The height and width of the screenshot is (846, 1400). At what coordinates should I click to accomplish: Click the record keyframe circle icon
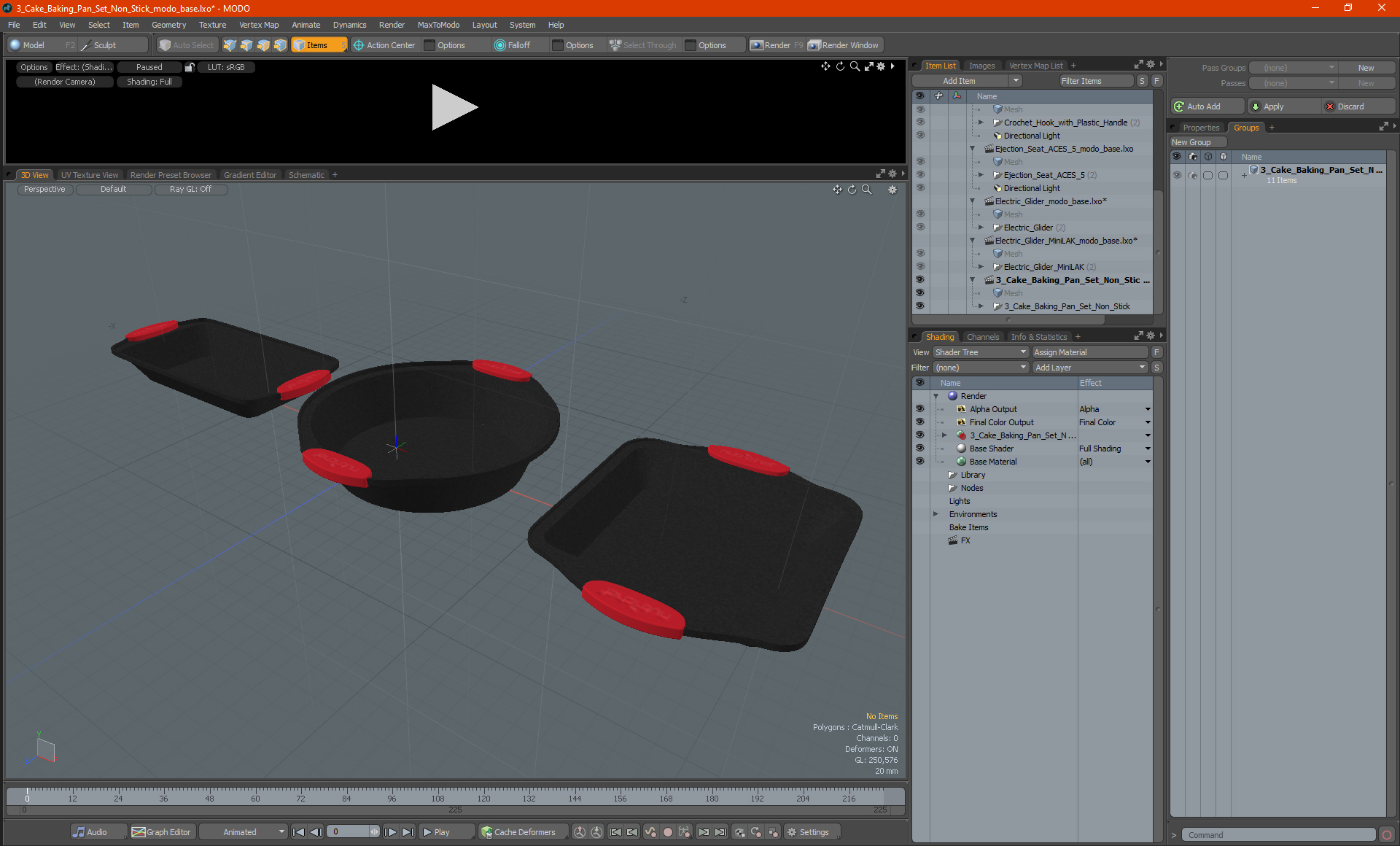point(667,832)
